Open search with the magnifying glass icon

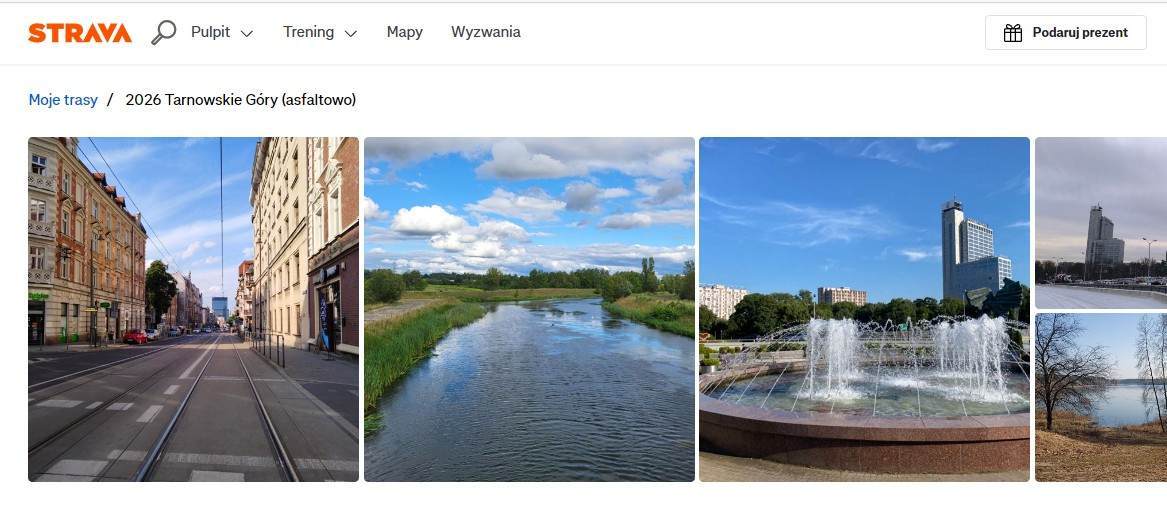pos(163,33)
